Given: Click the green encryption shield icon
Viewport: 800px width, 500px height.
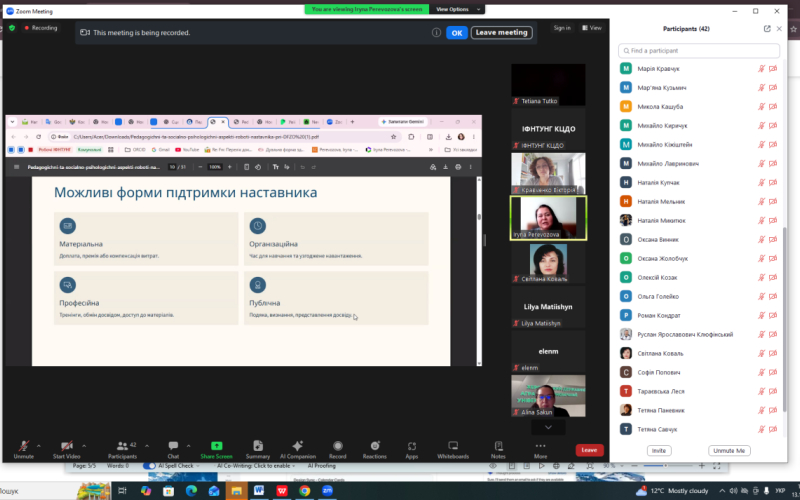Looking at the screenshot, I should (x=12, y=28).
